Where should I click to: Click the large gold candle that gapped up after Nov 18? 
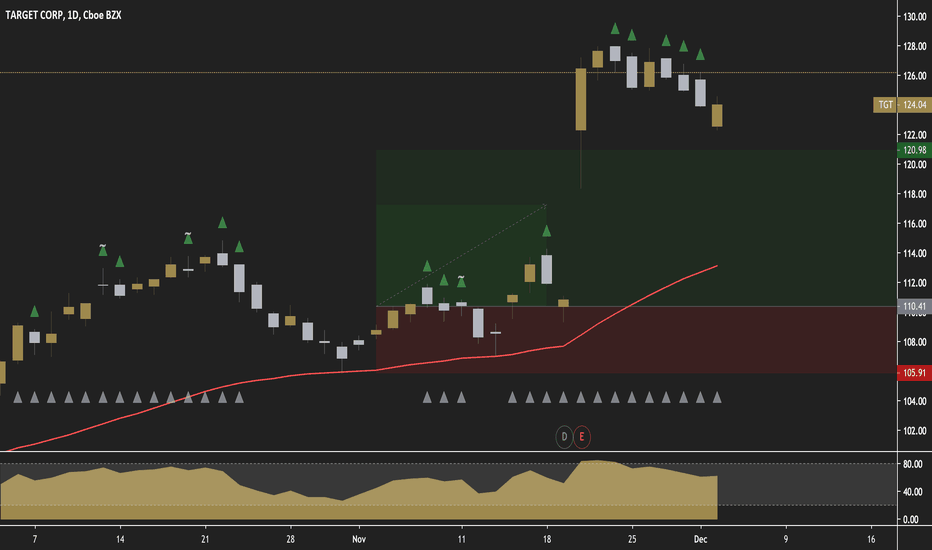[x=581, y=99]
